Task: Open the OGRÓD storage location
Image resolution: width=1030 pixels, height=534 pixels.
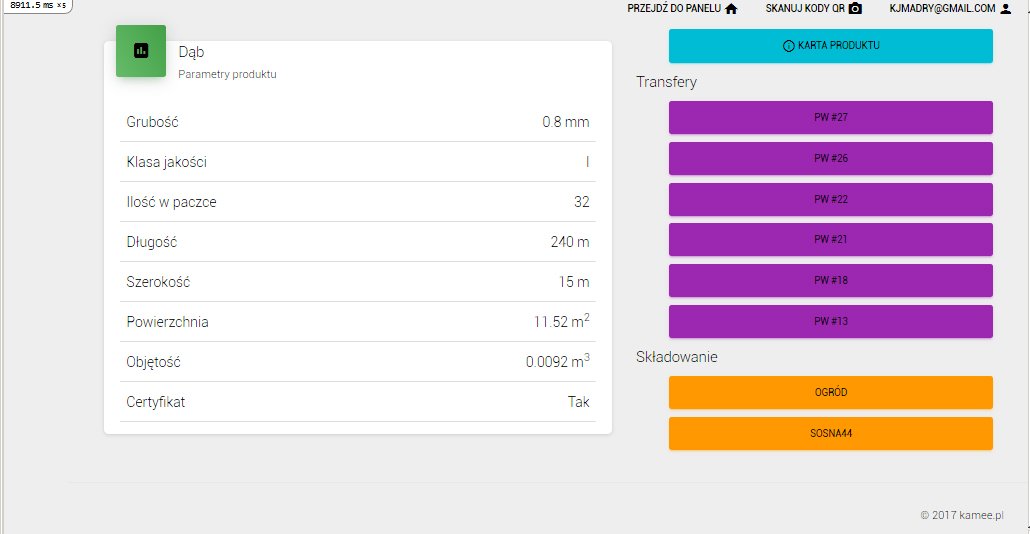Action: 830,393
